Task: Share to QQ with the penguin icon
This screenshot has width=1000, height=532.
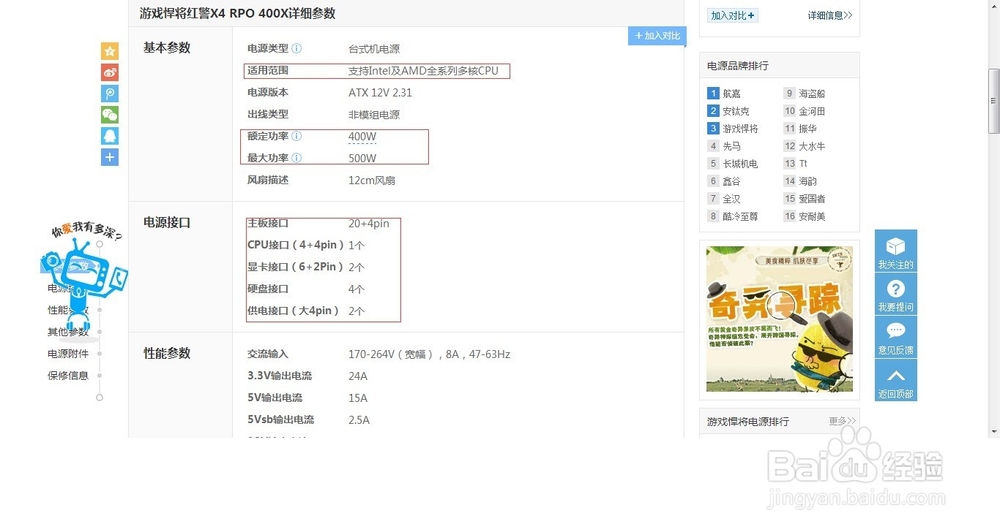Action: click(110, 135)
